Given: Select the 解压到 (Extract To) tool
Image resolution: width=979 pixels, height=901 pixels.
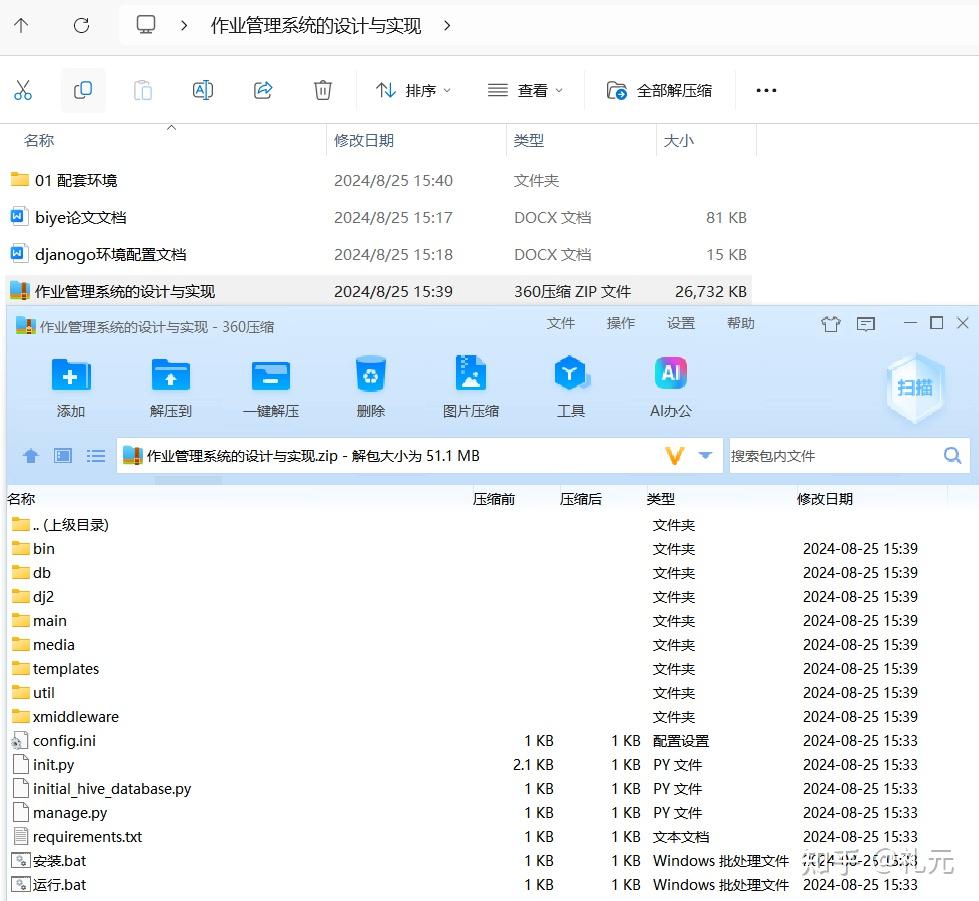Looking at the screenshot, I should [x=170, y=385].
